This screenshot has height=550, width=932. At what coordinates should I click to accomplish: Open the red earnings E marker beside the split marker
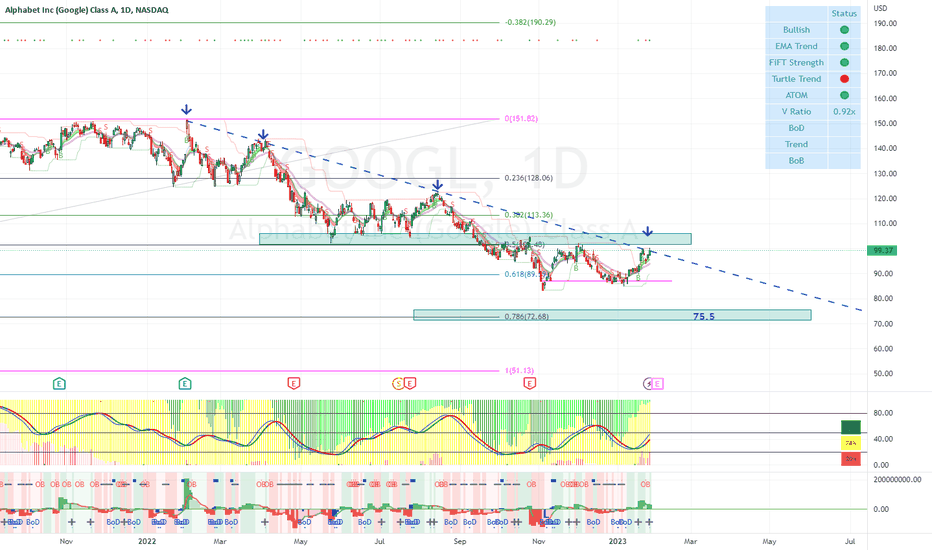(410, 384)
